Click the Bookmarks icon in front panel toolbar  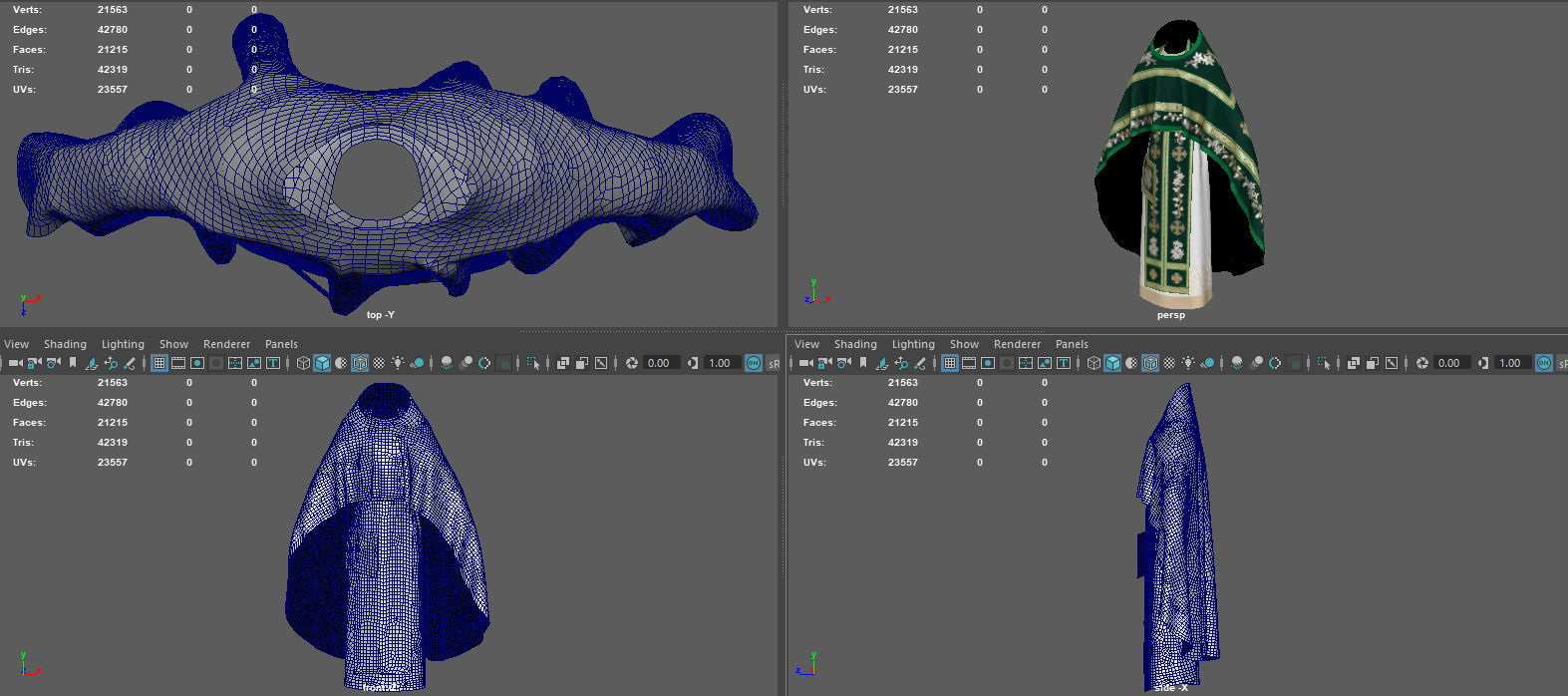pyautogui.click(x=73, y=363)
